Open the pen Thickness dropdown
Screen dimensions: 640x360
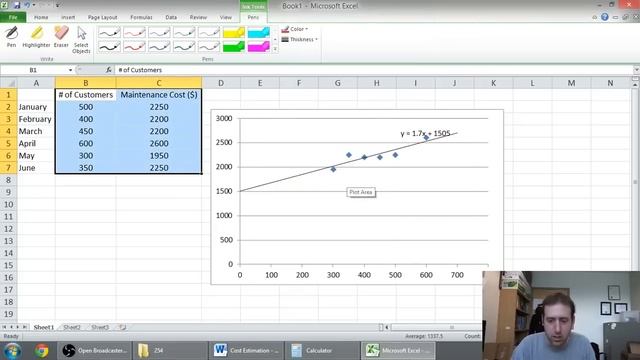tap(300, 40)
